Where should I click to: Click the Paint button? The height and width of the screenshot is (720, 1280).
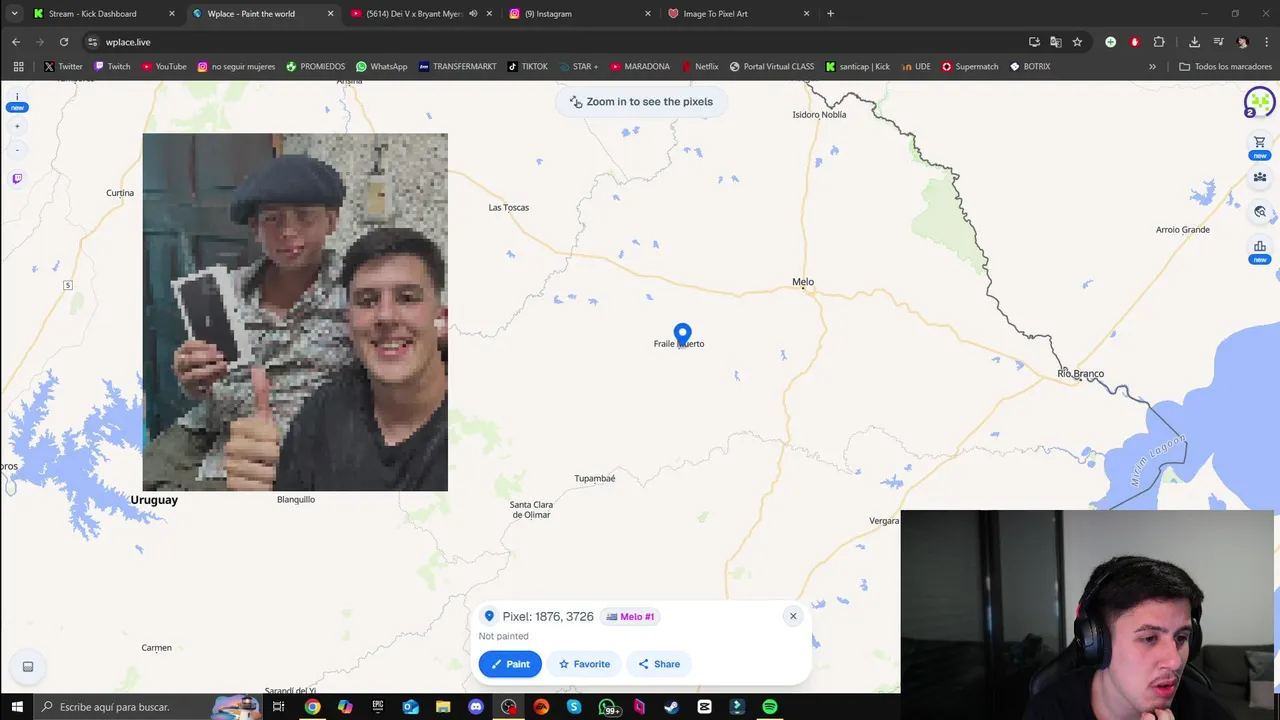[x=510, y=664]
